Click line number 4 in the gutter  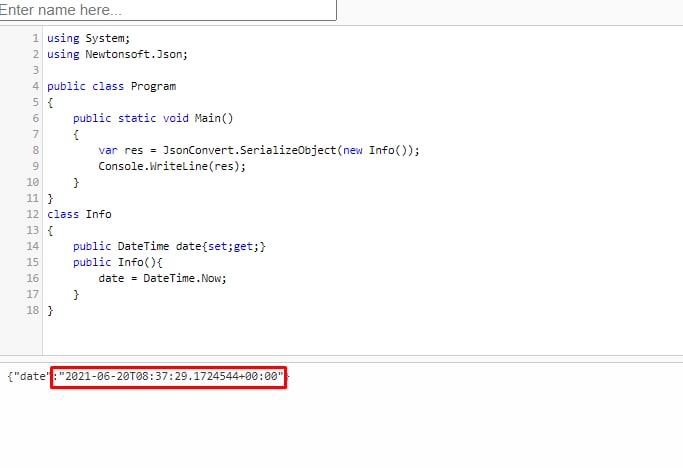tap(35, 86)
